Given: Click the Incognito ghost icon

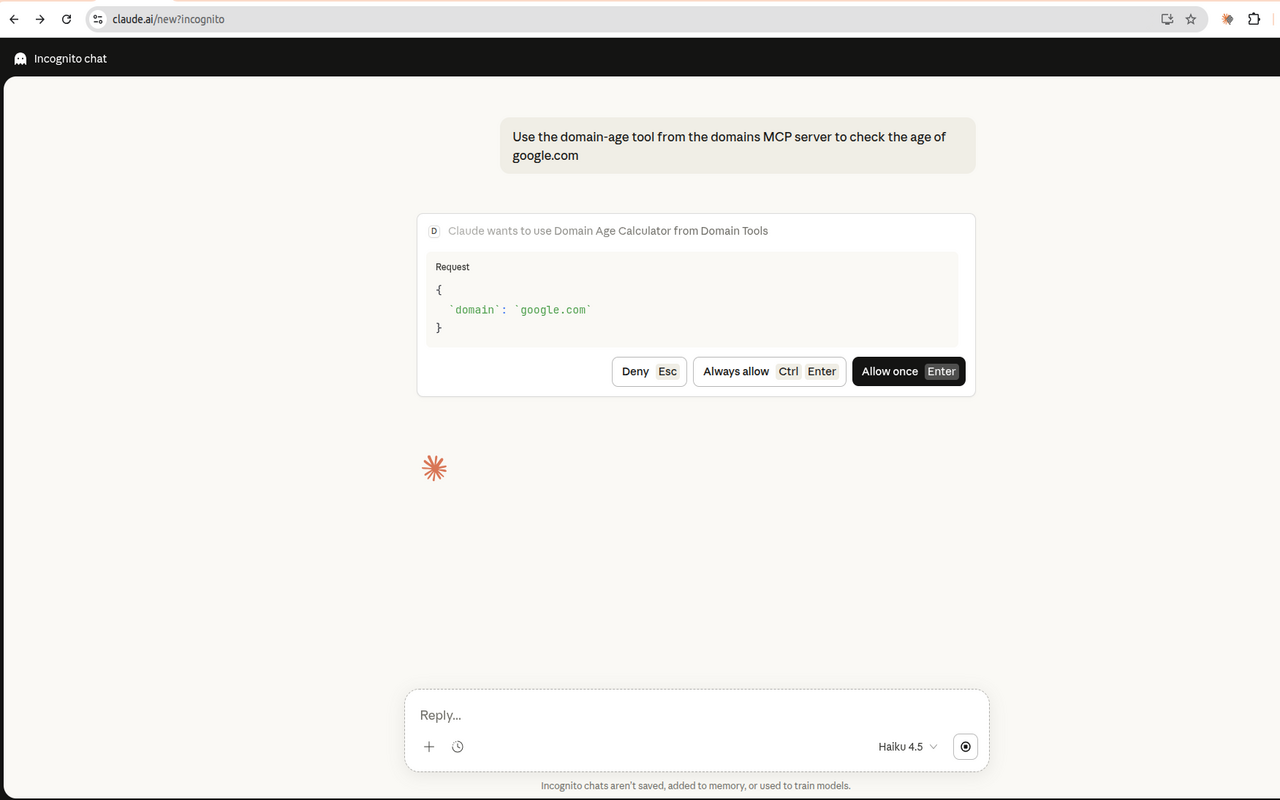Looking at the screenshot, I should (x=20, y=59).
